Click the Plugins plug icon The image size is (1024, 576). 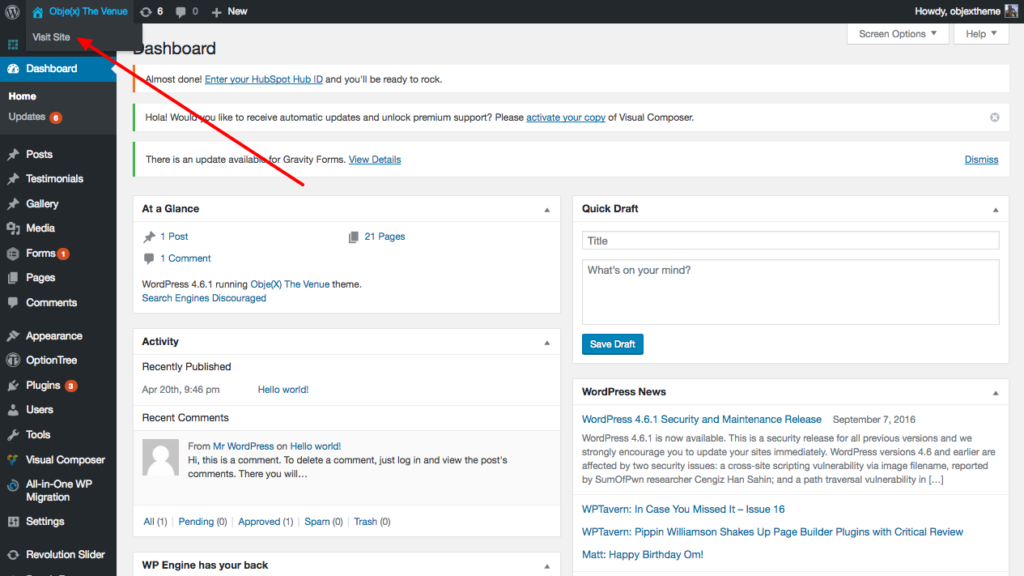point(13,385)
